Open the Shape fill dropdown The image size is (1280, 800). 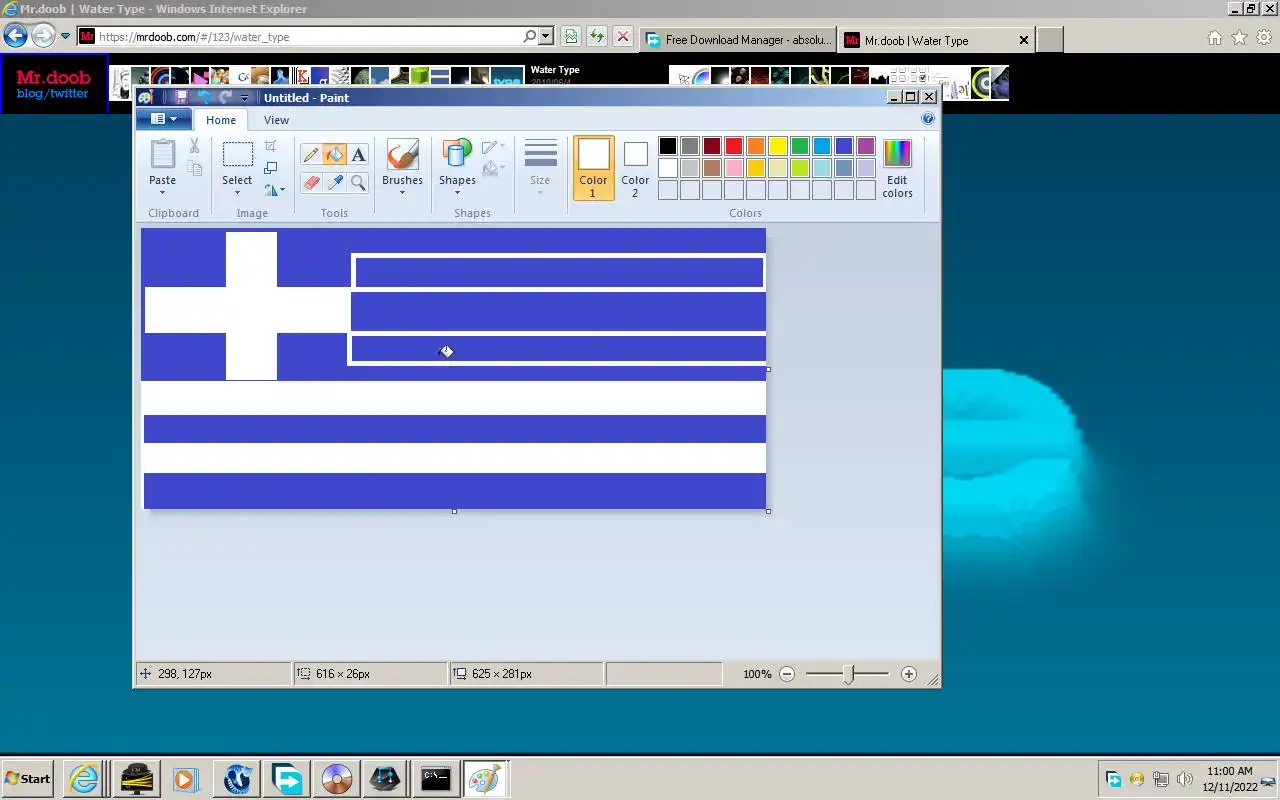pyautogui.click(x=493, y=169)
